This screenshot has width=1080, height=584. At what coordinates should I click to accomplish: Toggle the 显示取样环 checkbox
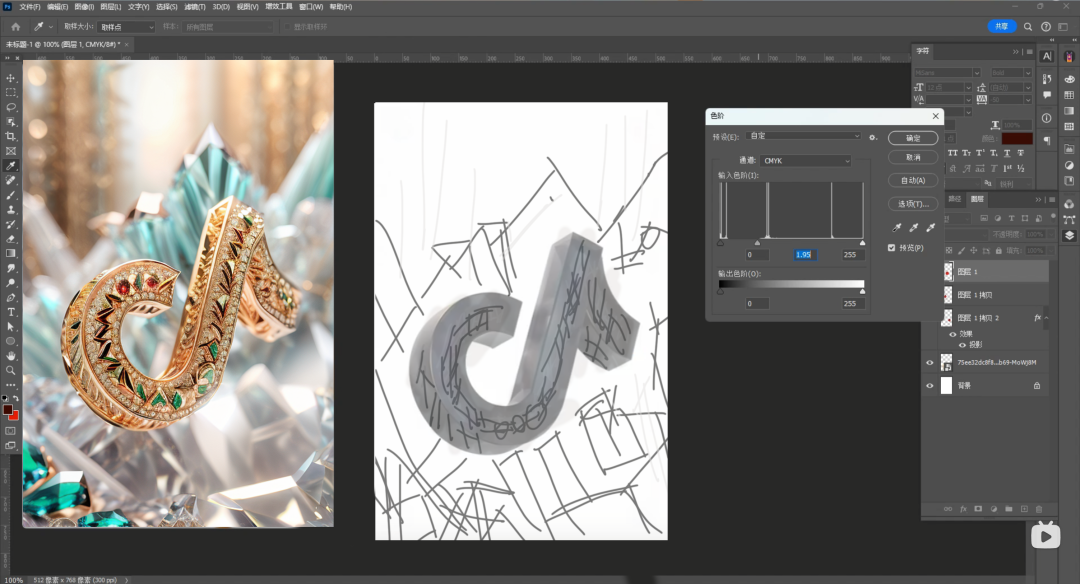tap(287, 27)
